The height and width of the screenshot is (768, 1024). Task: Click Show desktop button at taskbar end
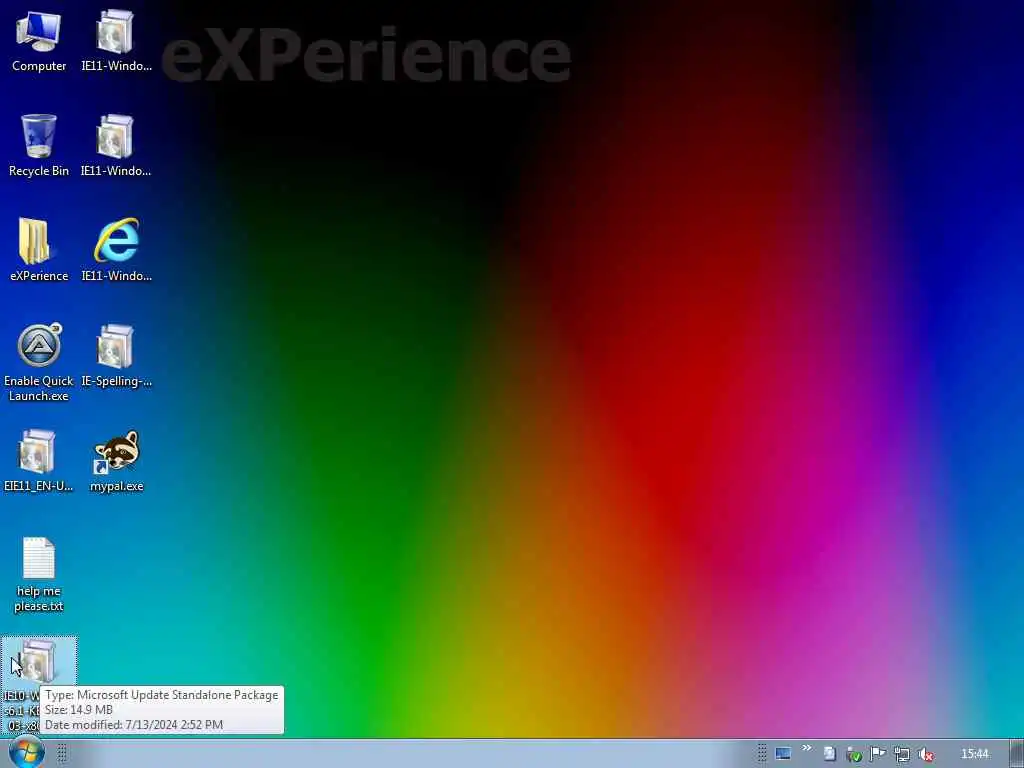click(1017, 754)
